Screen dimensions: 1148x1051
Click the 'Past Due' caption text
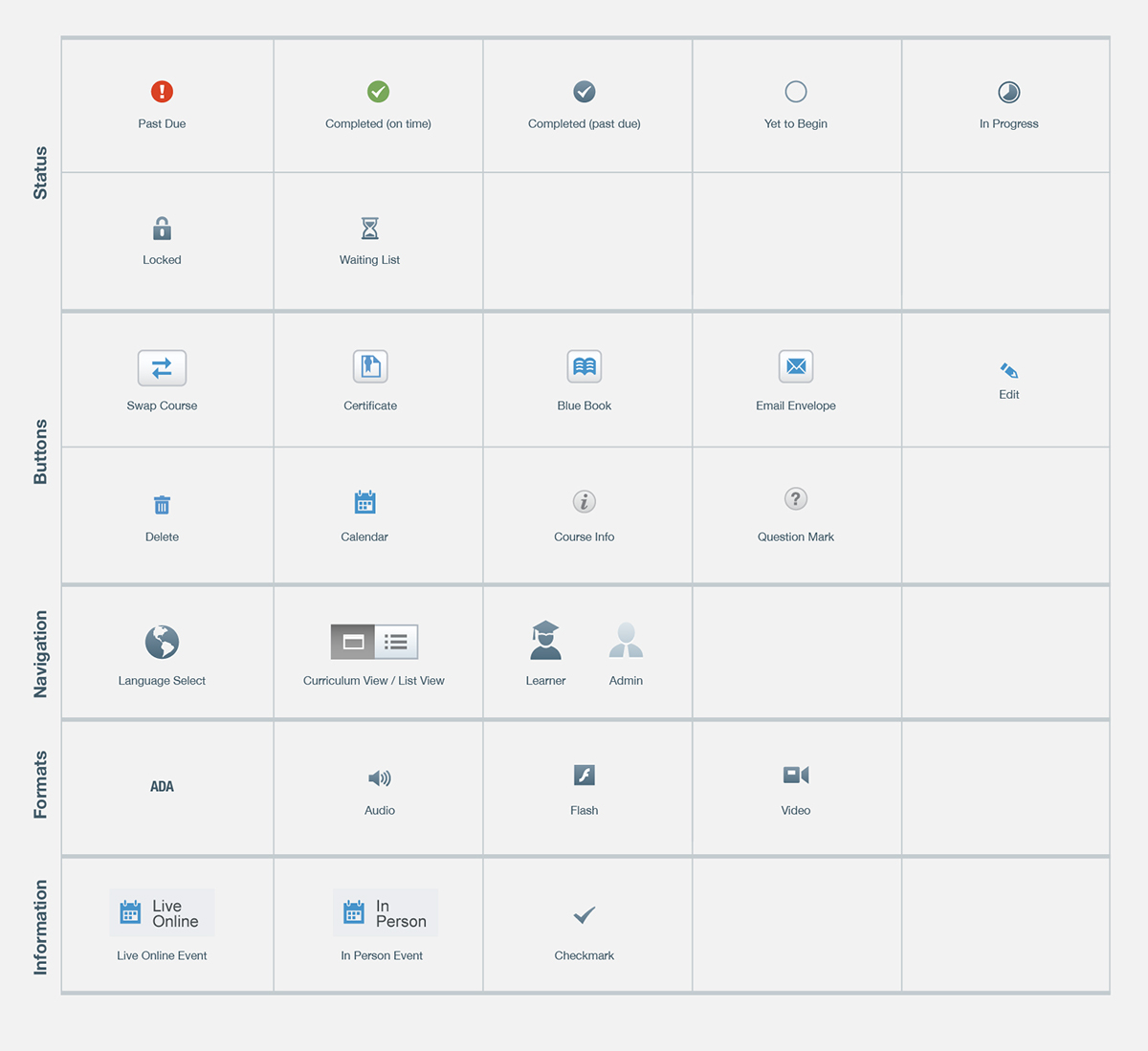(162, 123)
